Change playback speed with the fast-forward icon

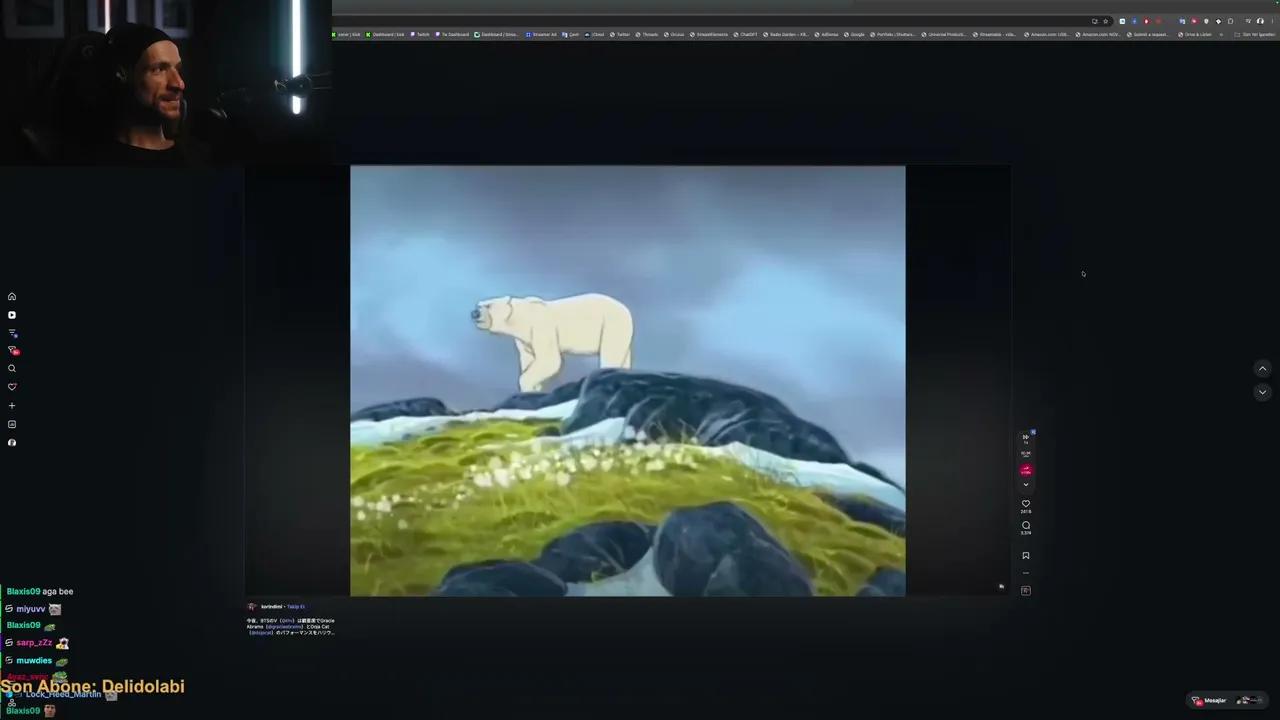[1025, 437]
